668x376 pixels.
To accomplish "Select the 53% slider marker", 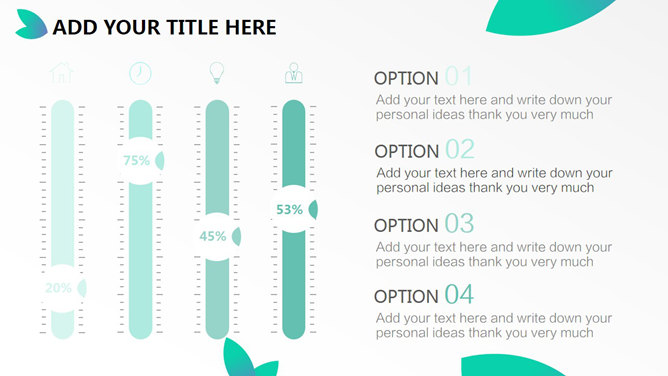I will [294, 209].
